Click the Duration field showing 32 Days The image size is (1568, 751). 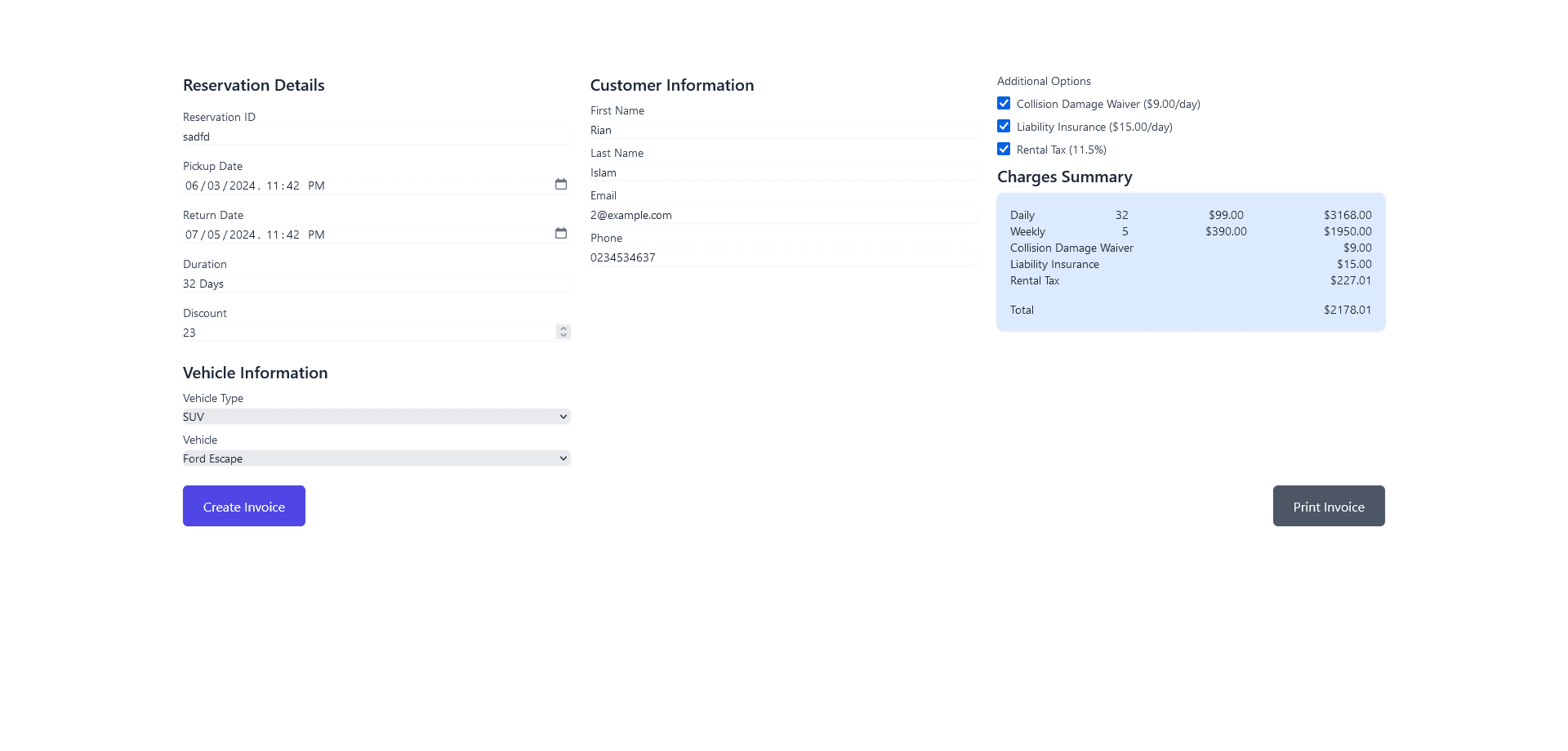click(376, 284)
